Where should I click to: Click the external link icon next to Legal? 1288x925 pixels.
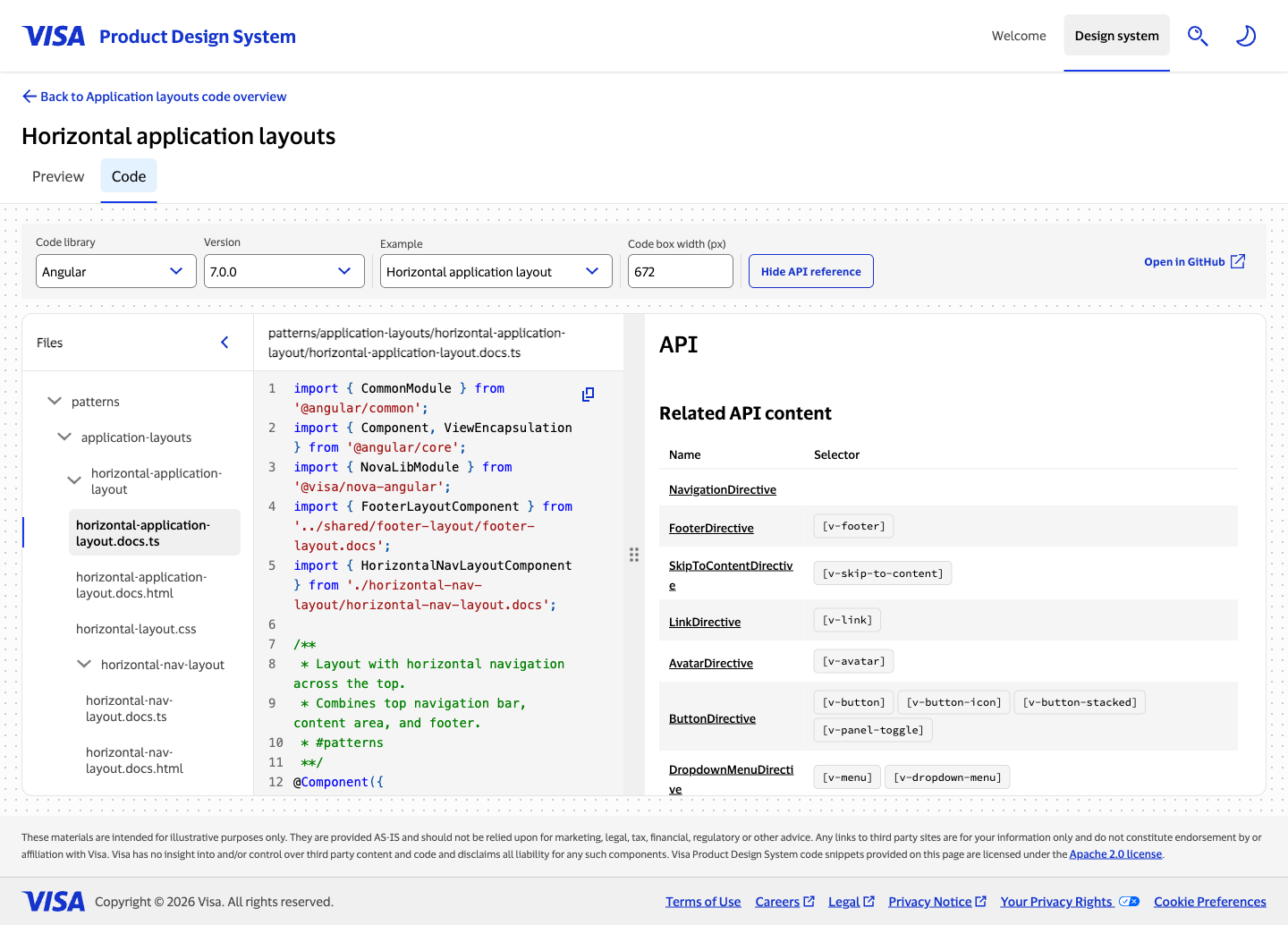click(x=869, y=902)
